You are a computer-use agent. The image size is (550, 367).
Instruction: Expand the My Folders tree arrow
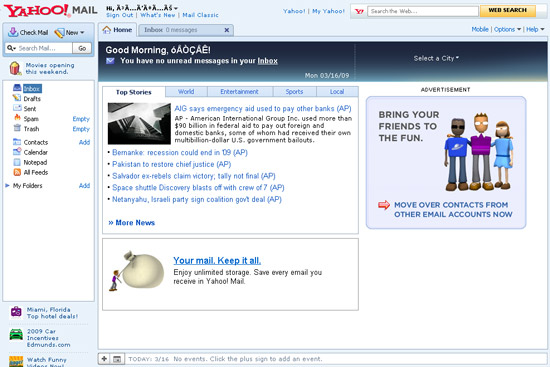(7, 185)
